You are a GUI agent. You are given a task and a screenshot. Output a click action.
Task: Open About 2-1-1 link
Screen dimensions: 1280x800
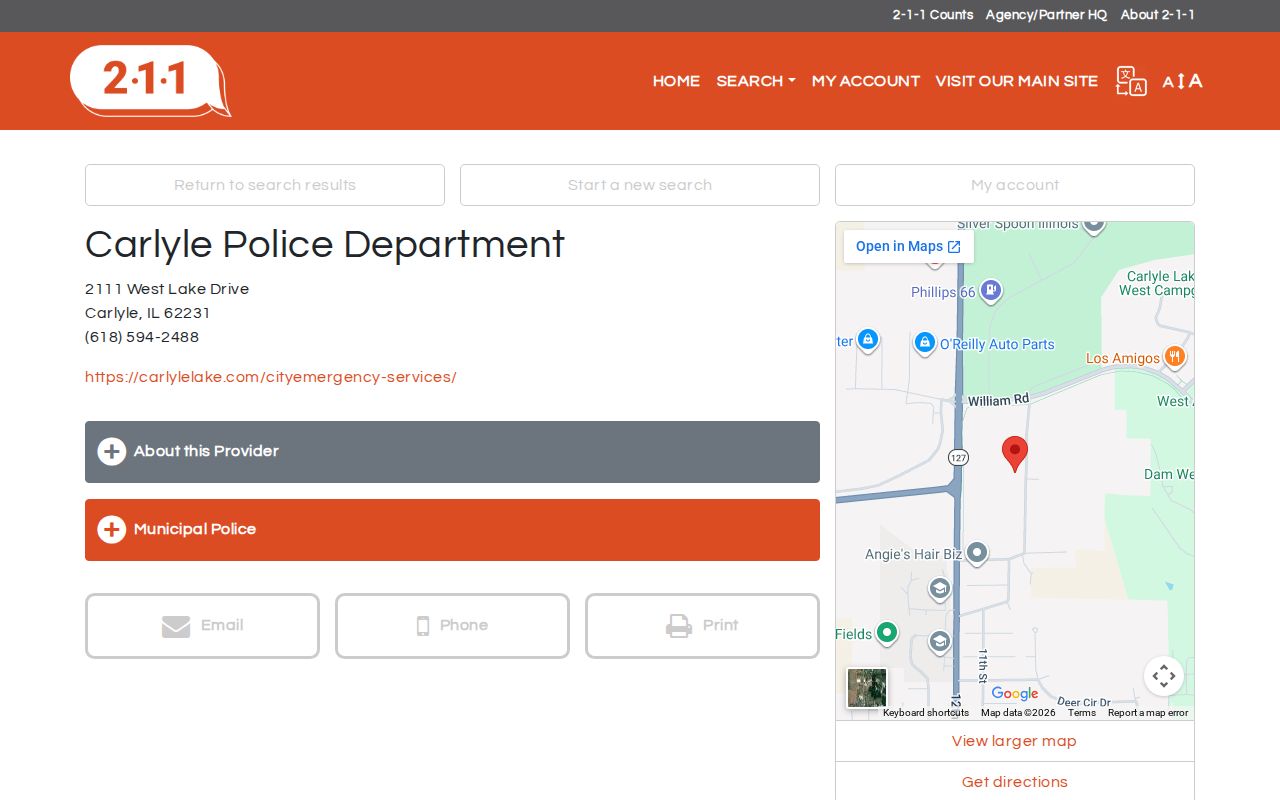pyautogui.click(x=1158, y=15)
